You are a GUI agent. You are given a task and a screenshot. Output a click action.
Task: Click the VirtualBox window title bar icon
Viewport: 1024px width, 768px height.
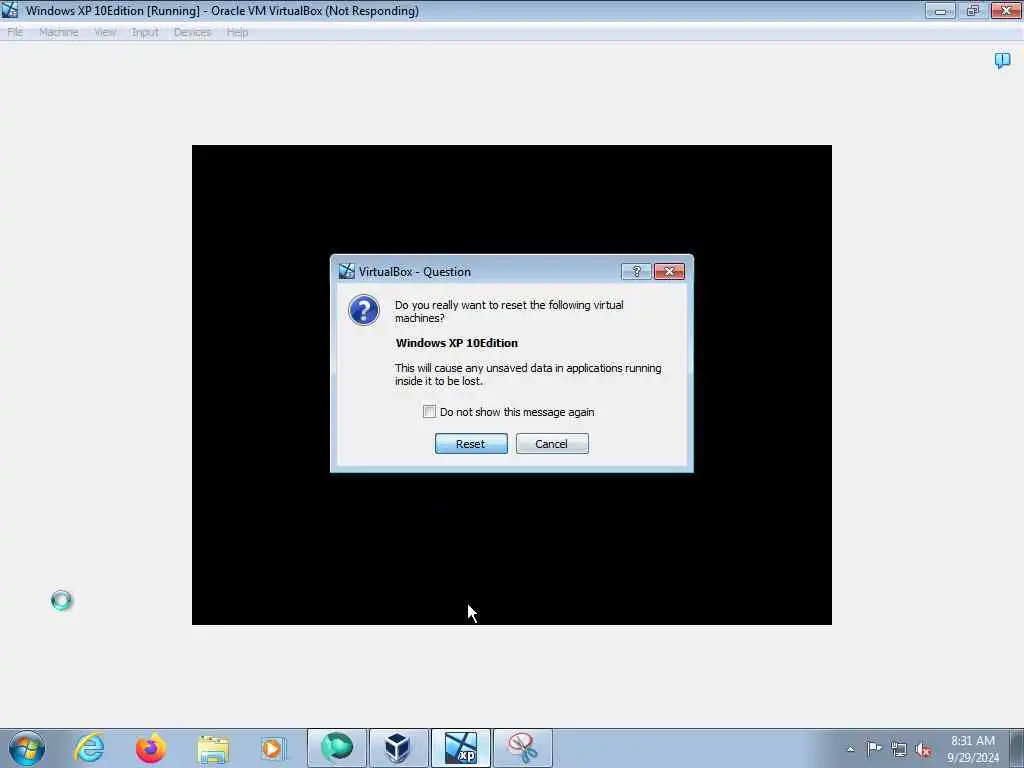point(10,10)
